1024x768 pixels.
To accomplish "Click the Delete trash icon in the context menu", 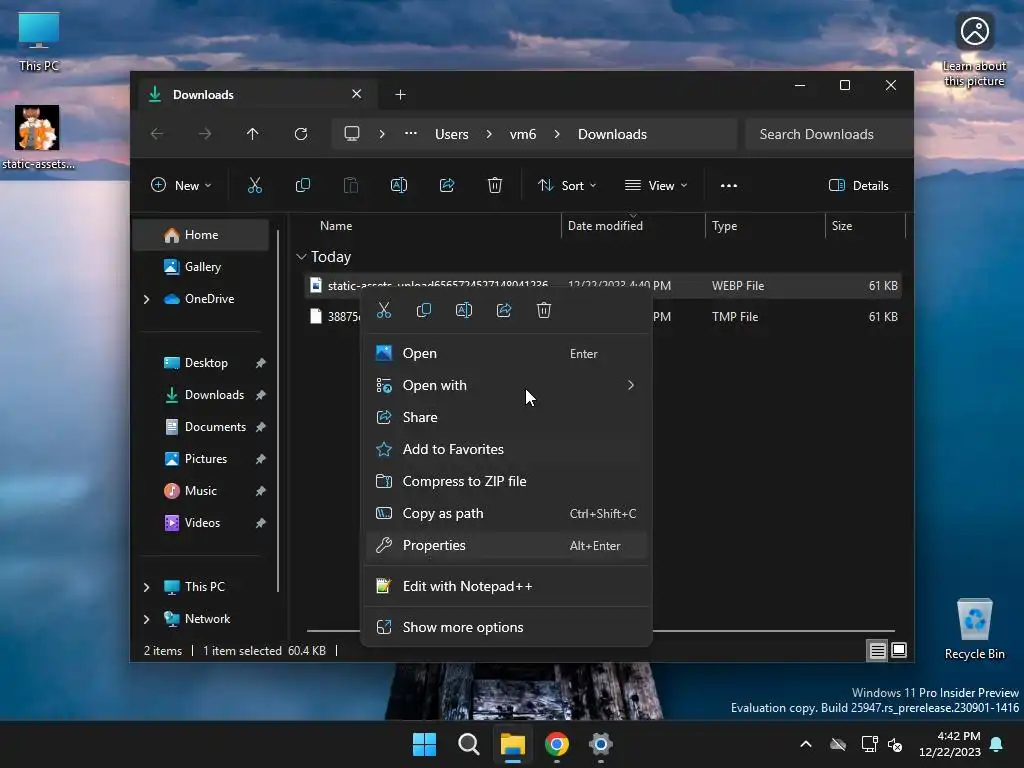I will (x=543, y=310).
